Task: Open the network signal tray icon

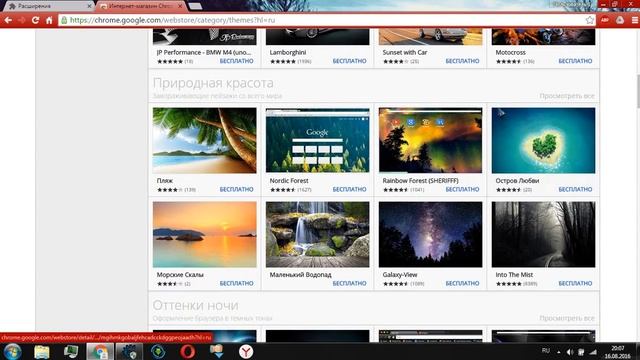Action: (x=593, y=352)
